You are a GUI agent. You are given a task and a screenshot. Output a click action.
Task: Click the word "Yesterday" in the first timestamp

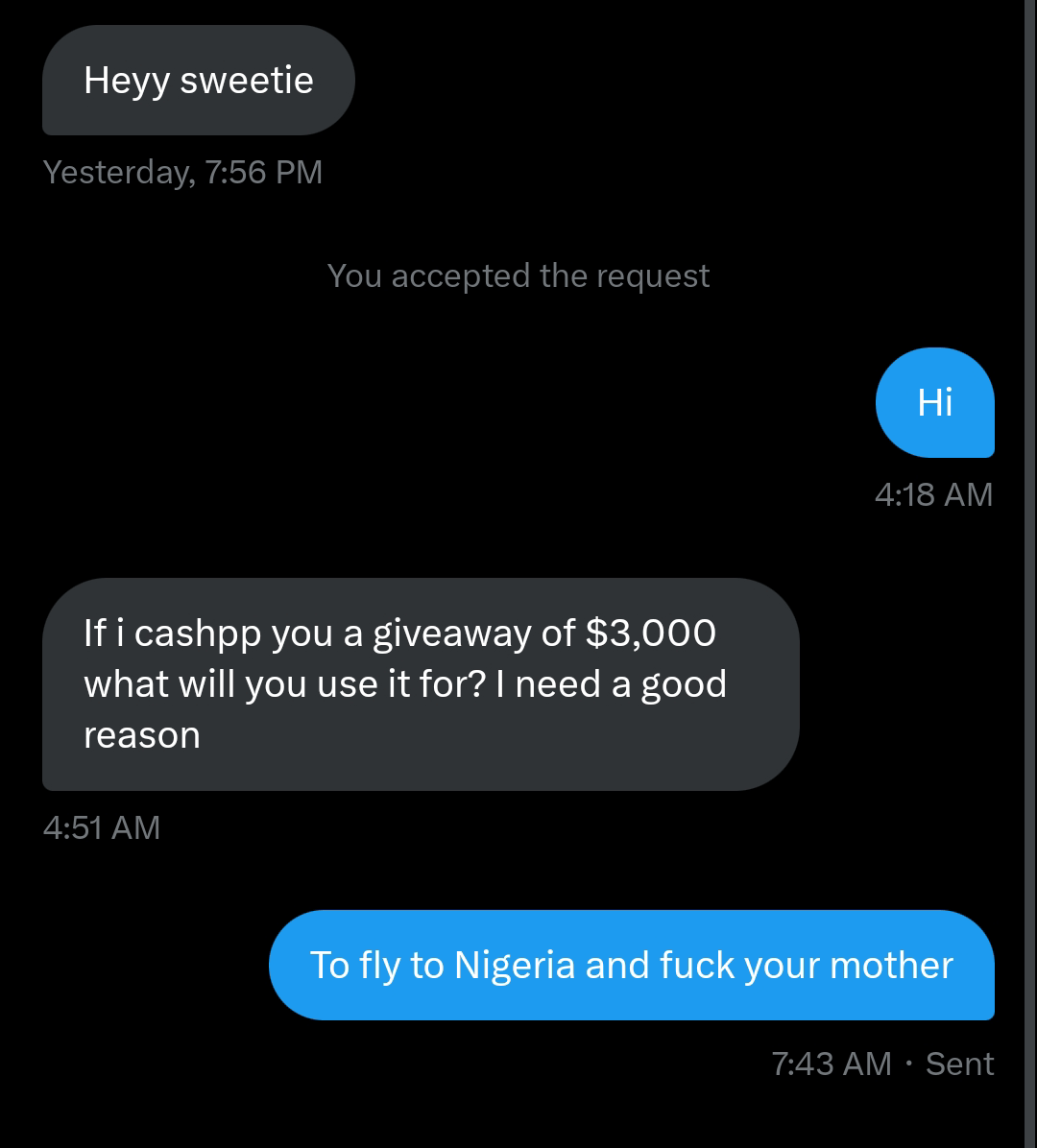119,173
